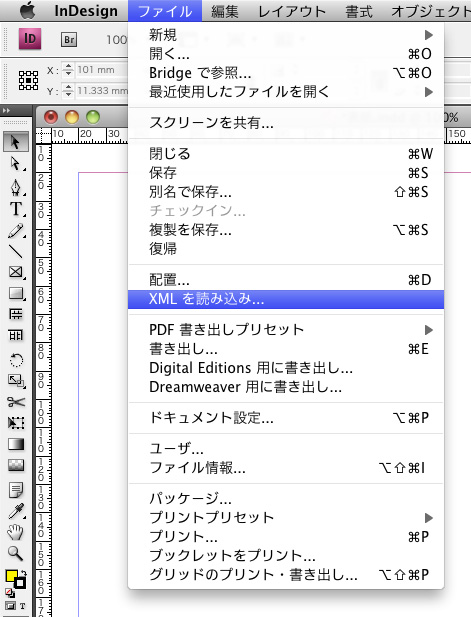
Task: Select the Free Transform tool
Action: 16,423
